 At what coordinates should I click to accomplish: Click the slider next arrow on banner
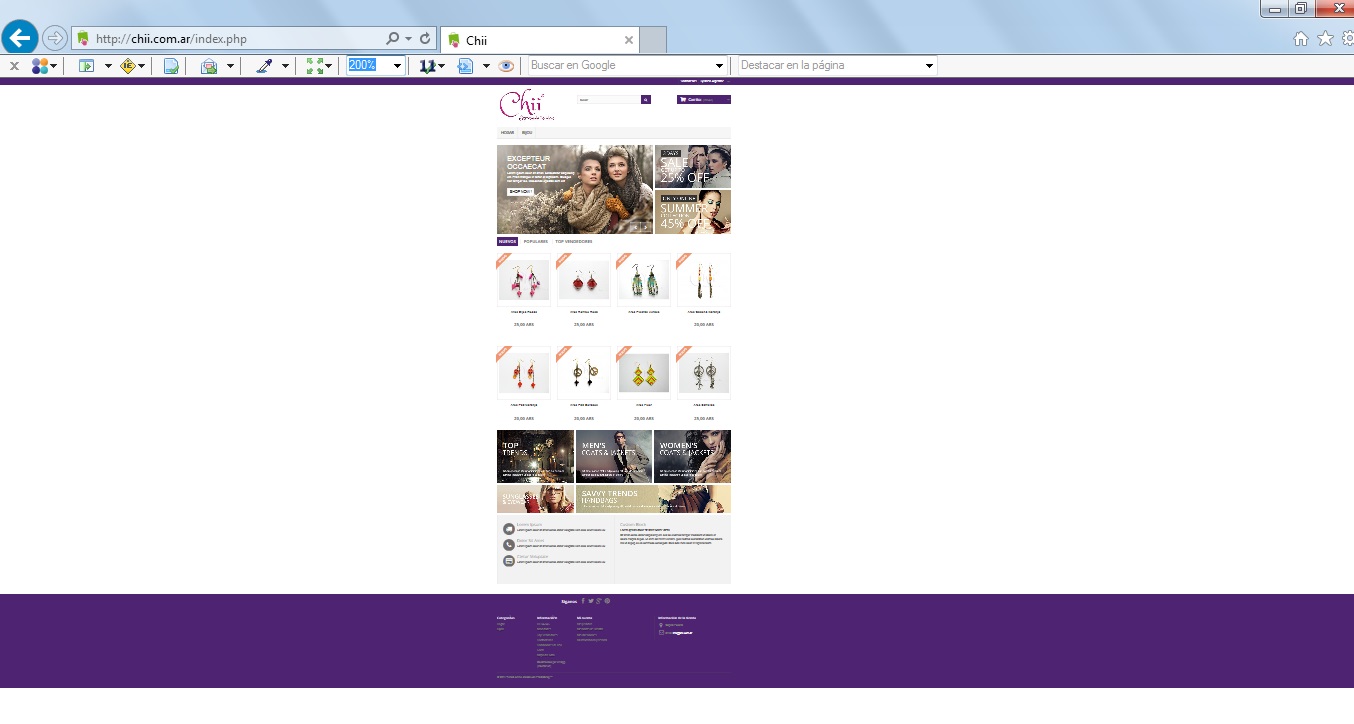(x=645, y=226)
